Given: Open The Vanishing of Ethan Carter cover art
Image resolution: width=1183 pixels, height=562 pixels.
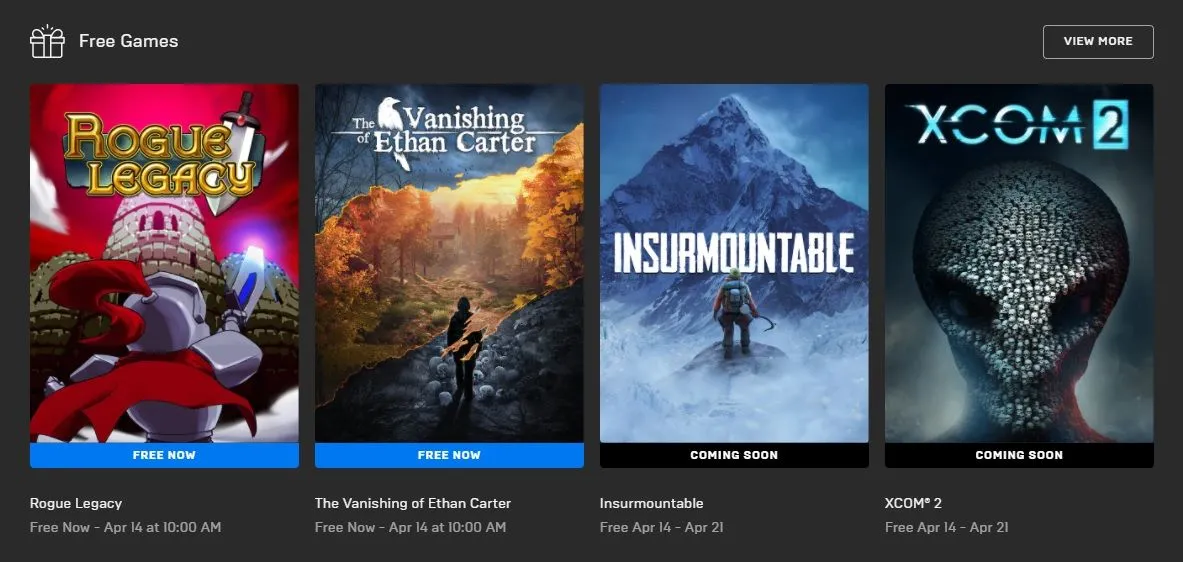Looking at the screenshot, I should tap(449, 263).
